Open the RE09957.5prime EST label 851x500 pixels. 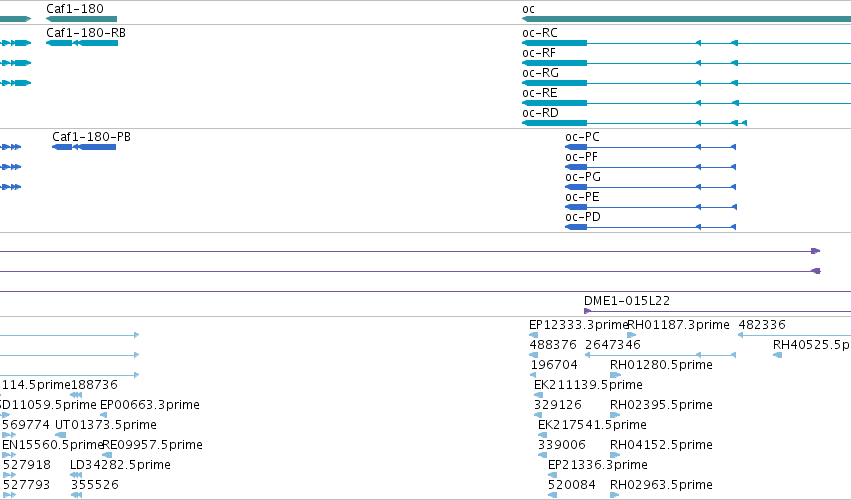[153, 445]
